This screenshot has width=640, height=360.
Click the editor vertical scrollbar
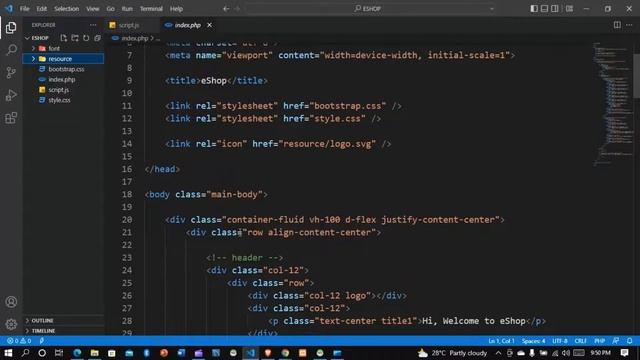636,76
